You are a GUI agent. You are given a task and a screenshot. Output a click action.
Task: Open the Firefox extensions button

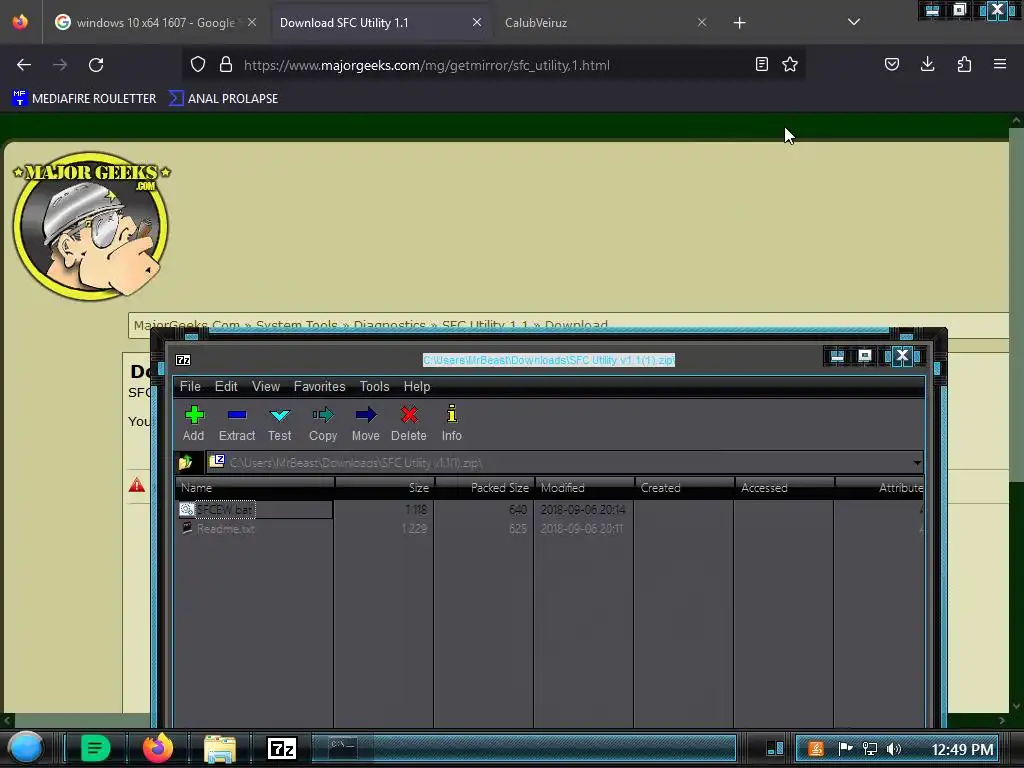click(x=964, y=64)
